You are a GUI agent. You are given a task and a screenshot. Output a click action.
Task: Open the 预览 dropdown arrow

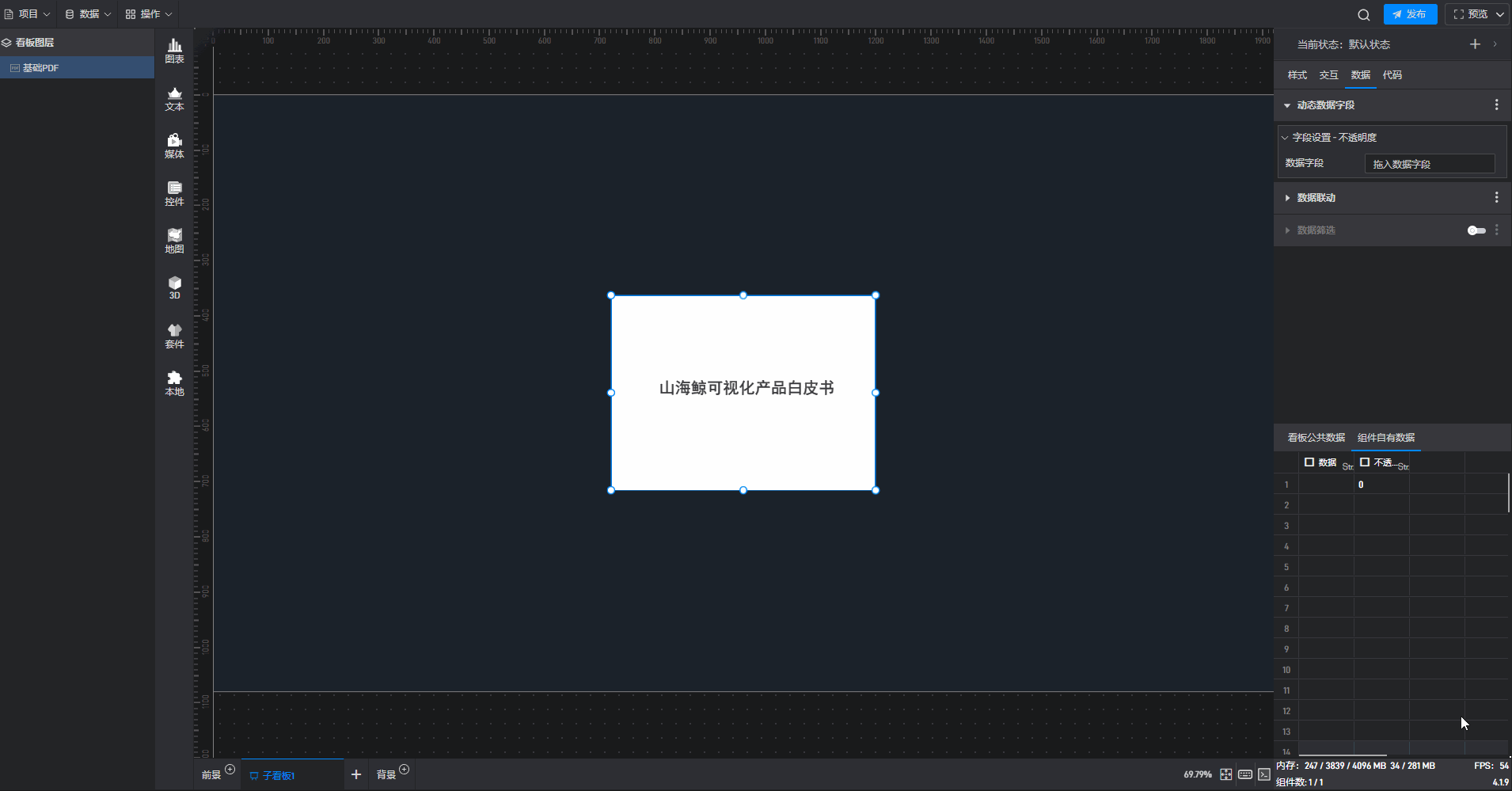tap(1499, 14)
